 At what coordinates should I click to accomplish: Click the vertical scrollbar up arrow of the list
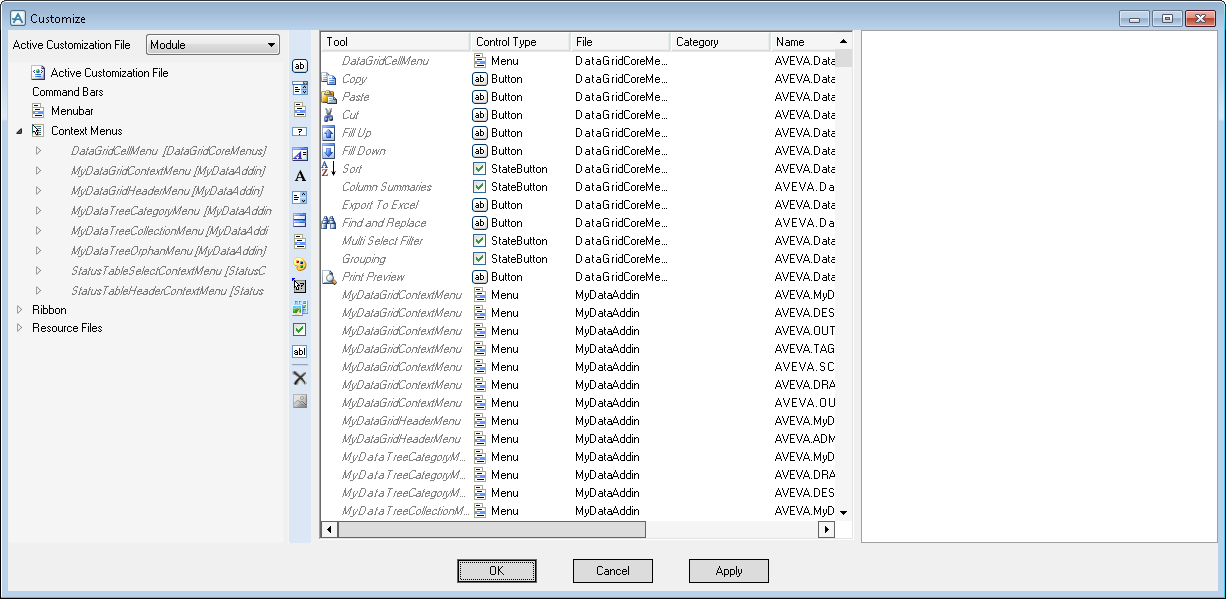point(844,42)
